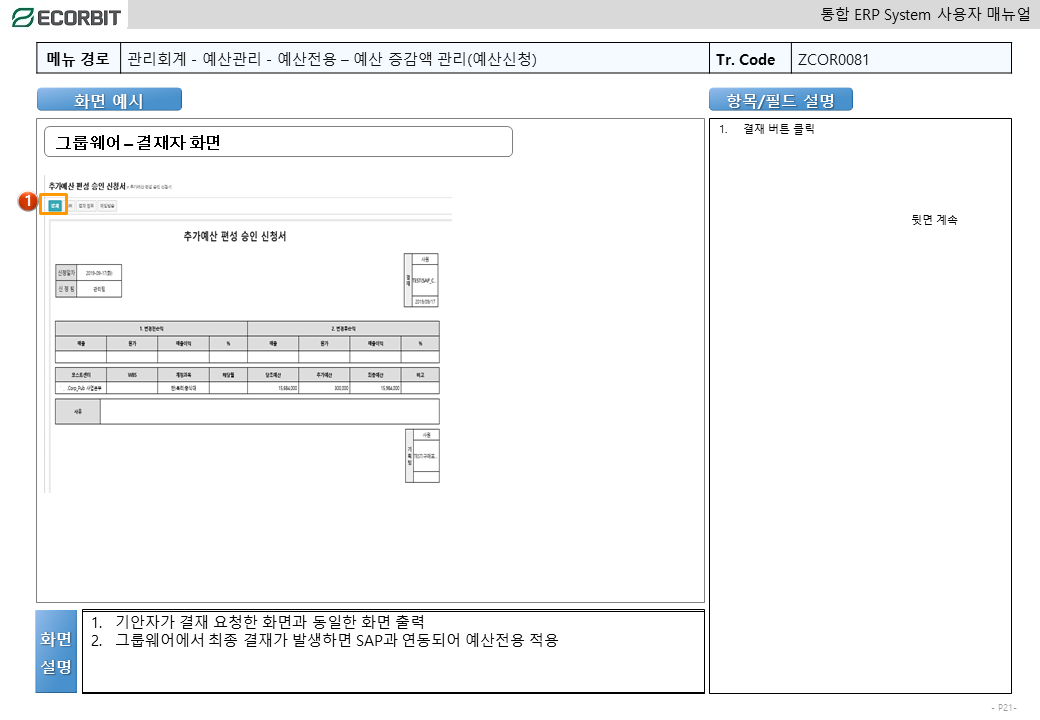Viewport: 1040px width, 720px height.
Task: Click the 화면 예시 section header badge
Action: (109, 100)
